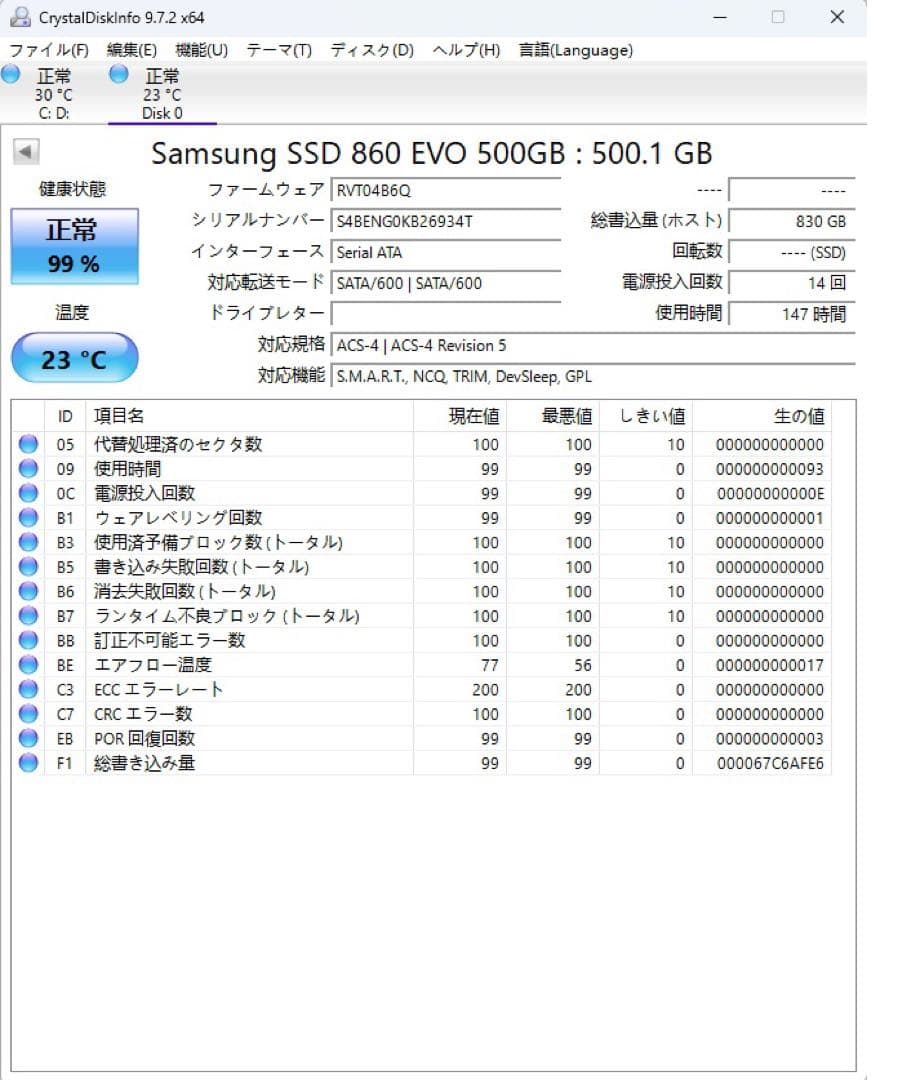Viewport: 904px width, 1080px height.
Task: Click the 生の値 column header
Action: click(762, 416)
